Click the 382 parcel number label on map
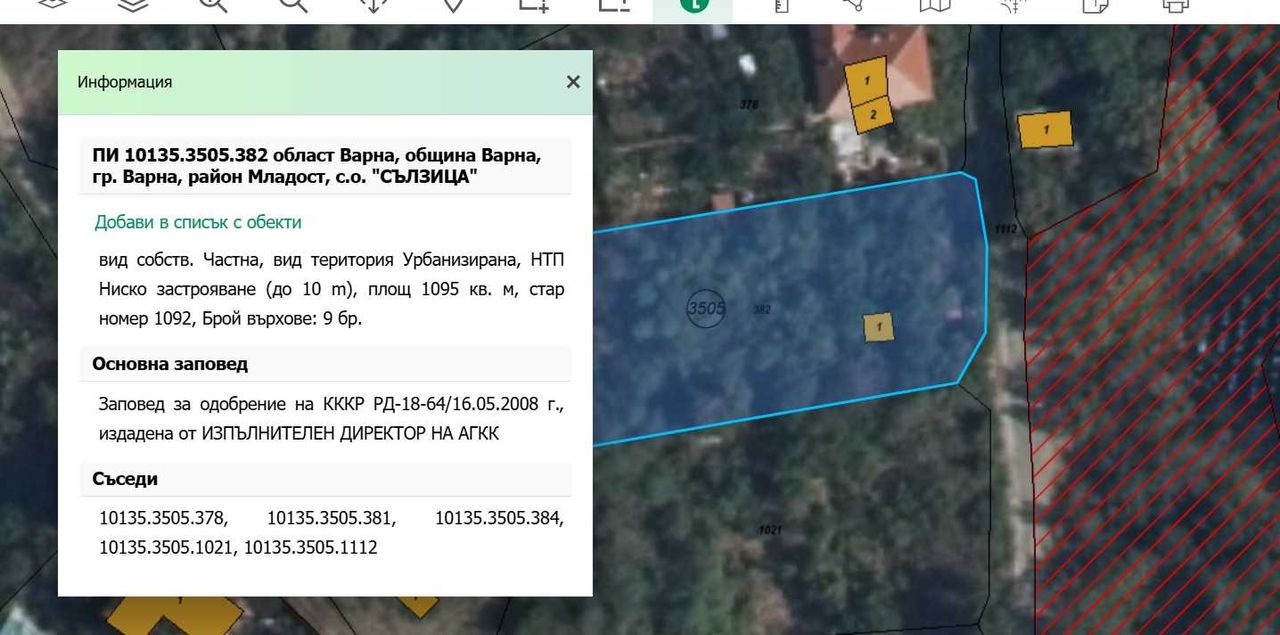 click(762, 310)
